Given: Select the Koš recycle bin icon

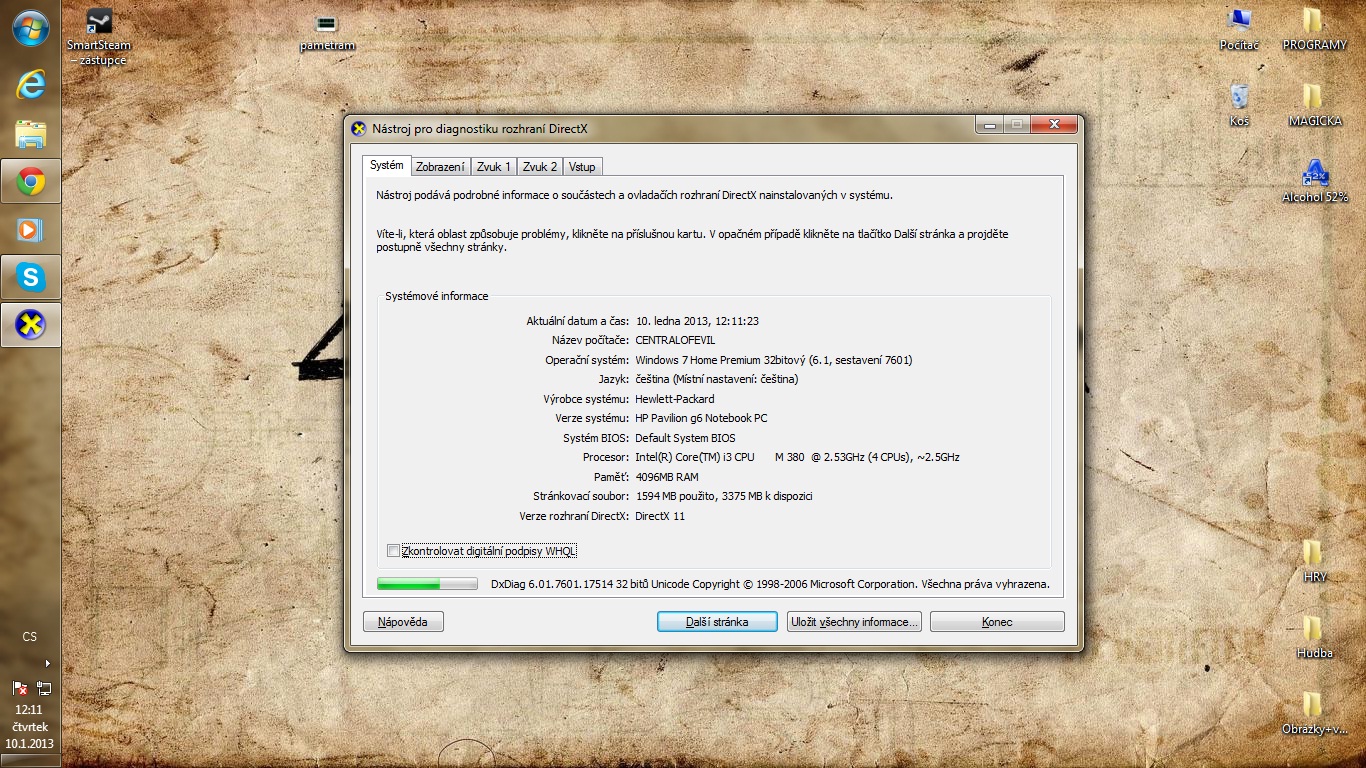Looking at the screenshot, I should [1239, 106].
